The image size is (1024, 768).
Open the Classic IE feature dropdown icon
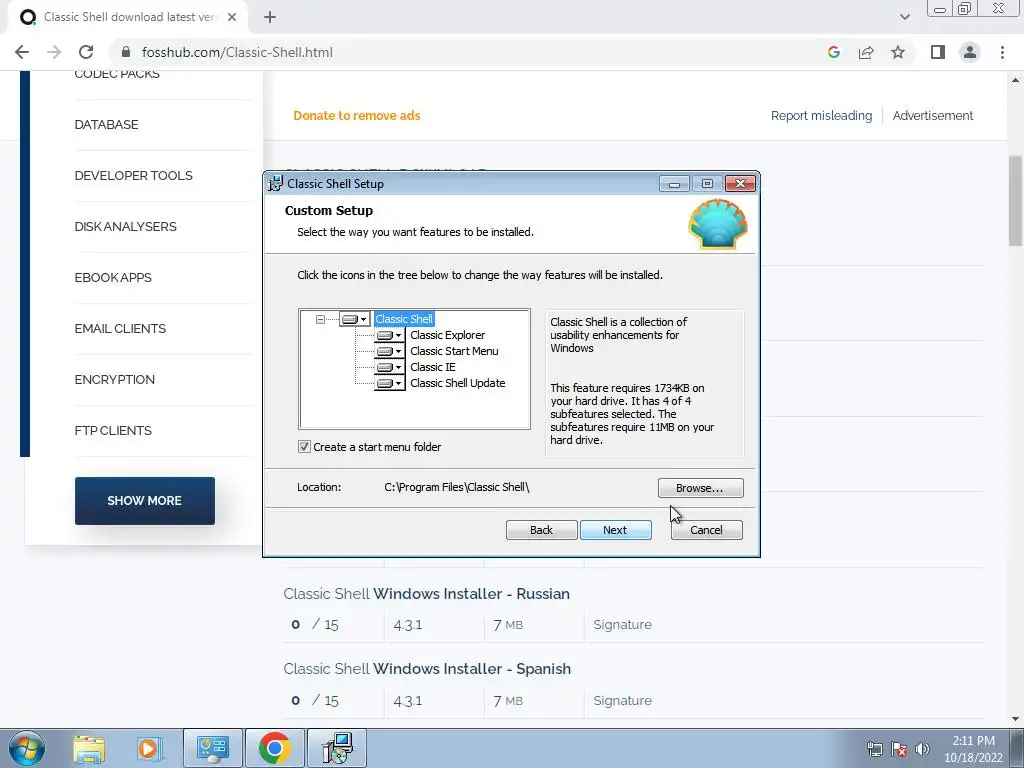click(x=389, y=367)
